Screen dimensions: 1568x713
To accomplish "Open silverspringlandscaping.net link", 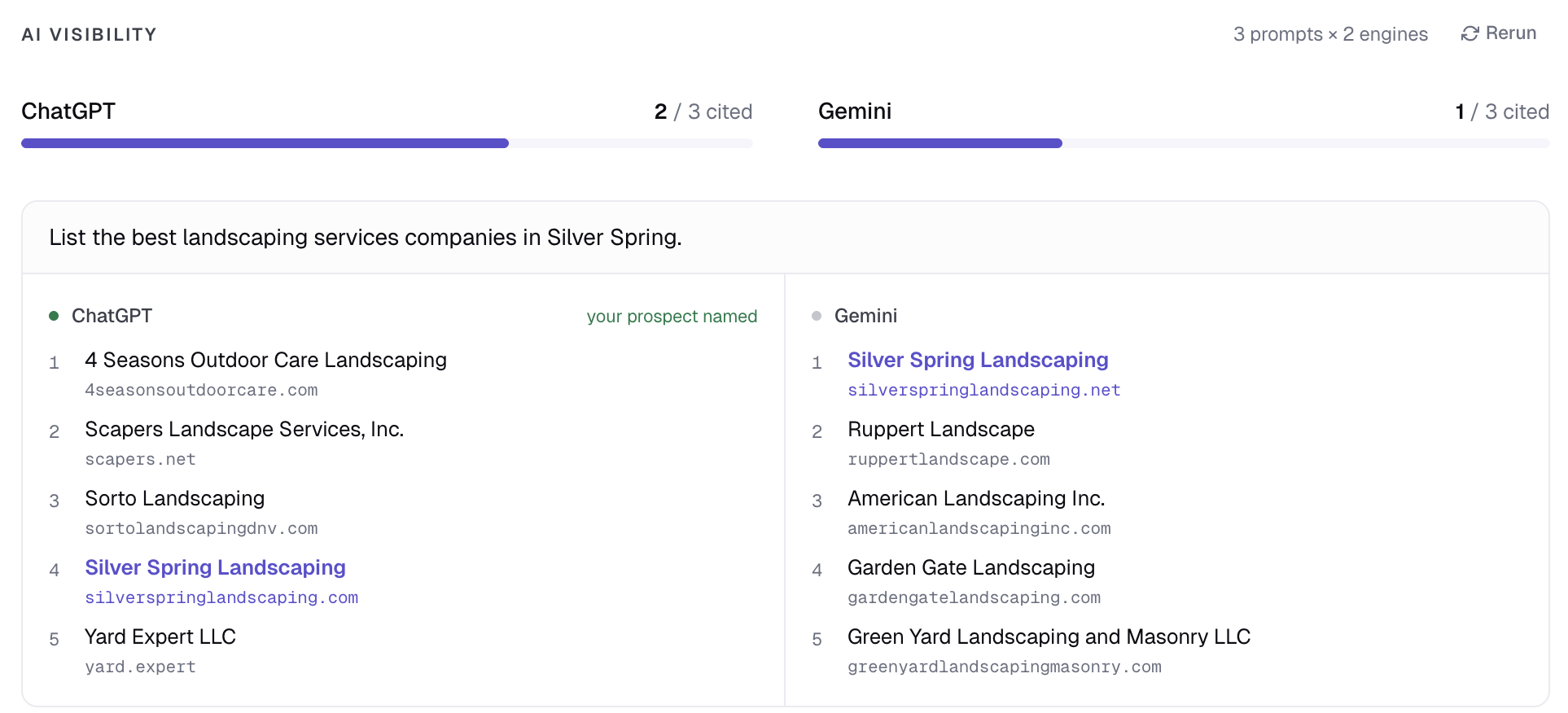I will (983, 391).
